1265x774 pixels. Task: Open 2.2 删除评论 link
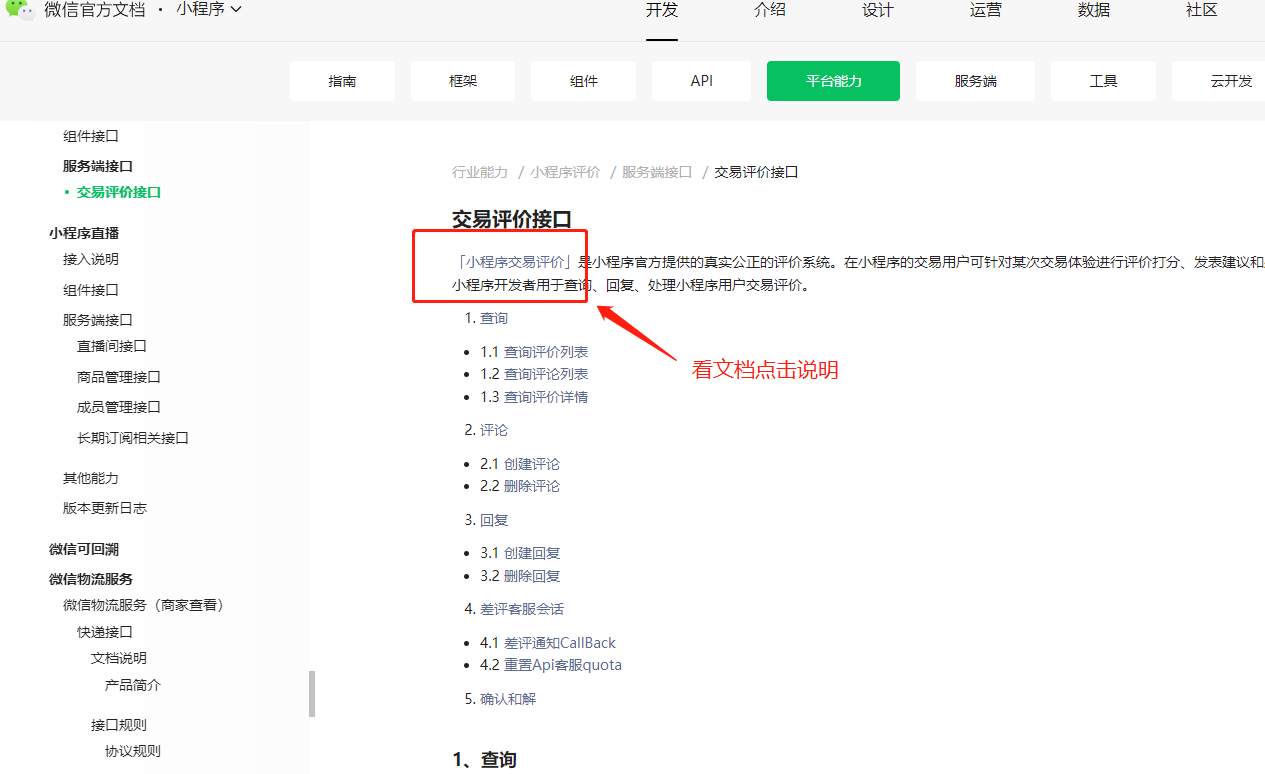532,486
